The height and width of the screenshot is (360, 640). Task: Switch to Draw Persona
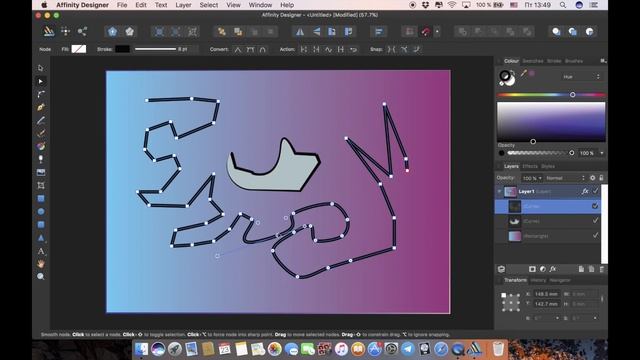(49, 31)
